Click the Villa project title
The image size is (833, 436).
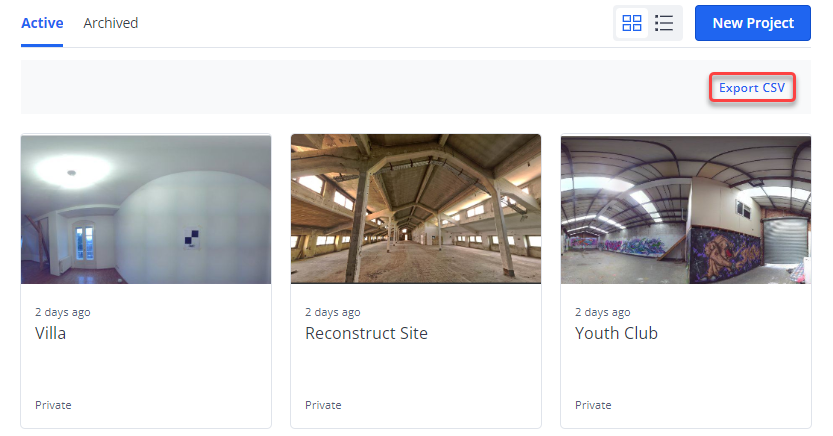50,333
